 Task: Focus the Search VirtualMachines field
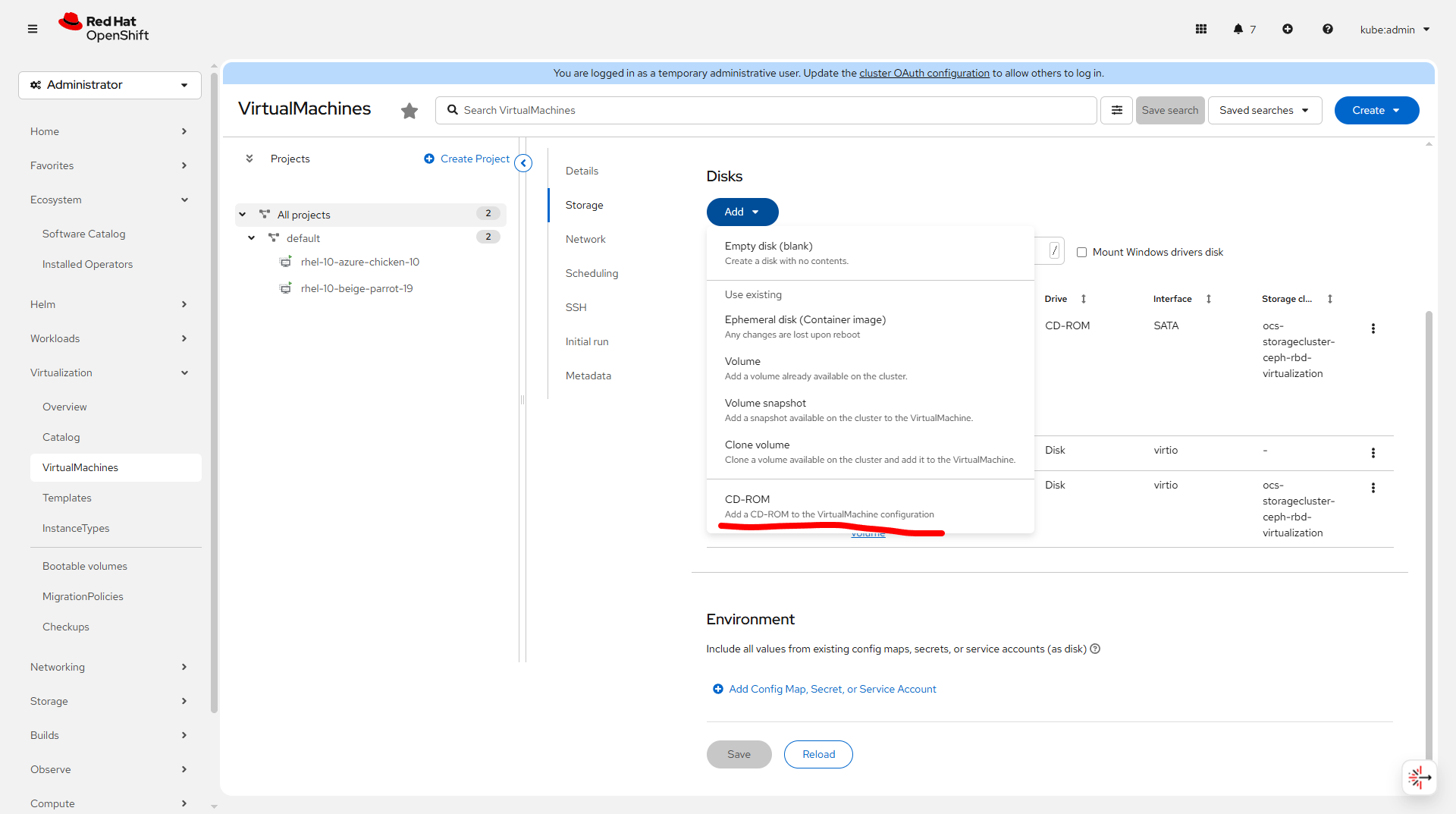766,110
